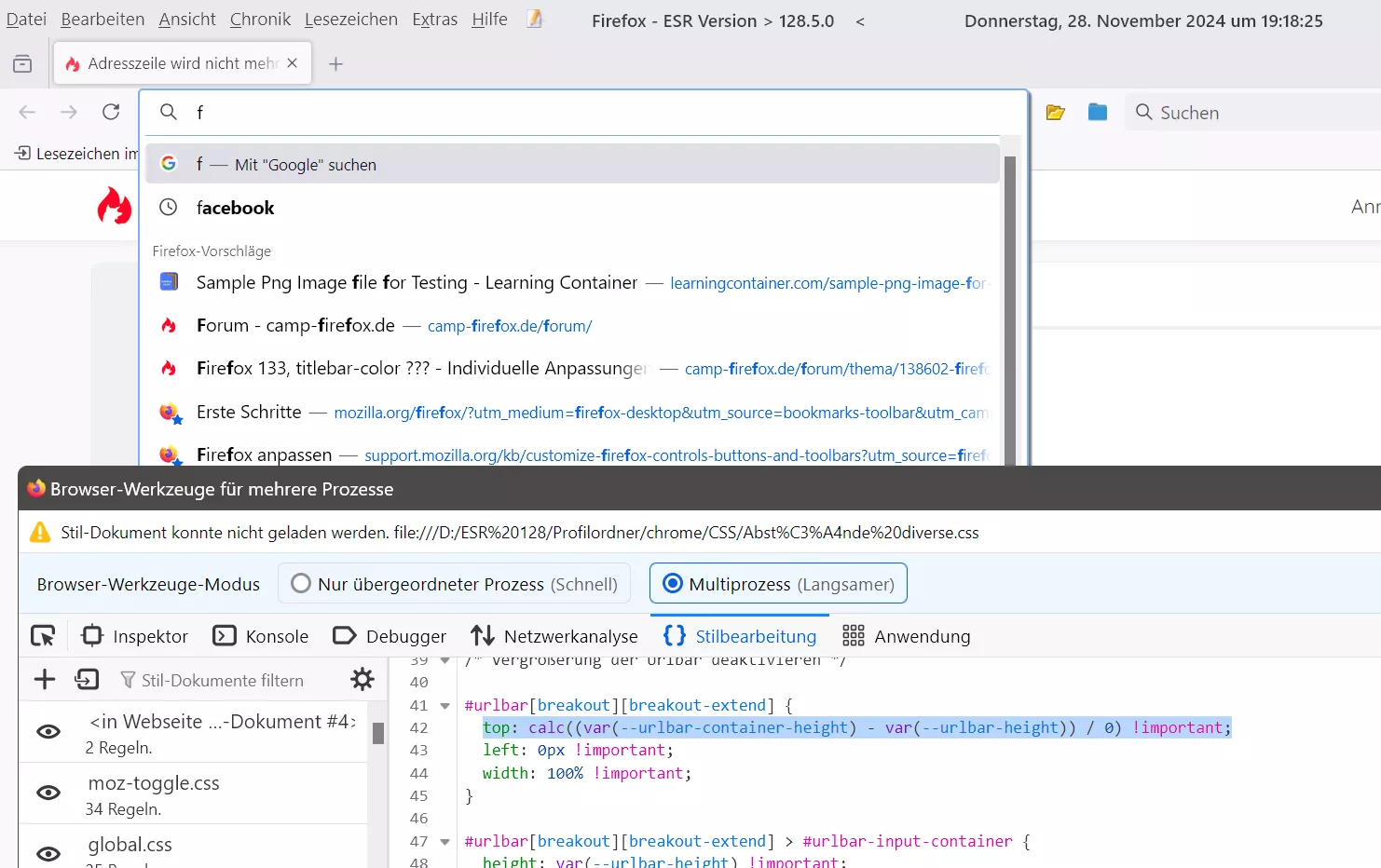The width and height of the screenshot is (1381, 868).
Task: Click the reload page icon
Action: pos(111,113)
